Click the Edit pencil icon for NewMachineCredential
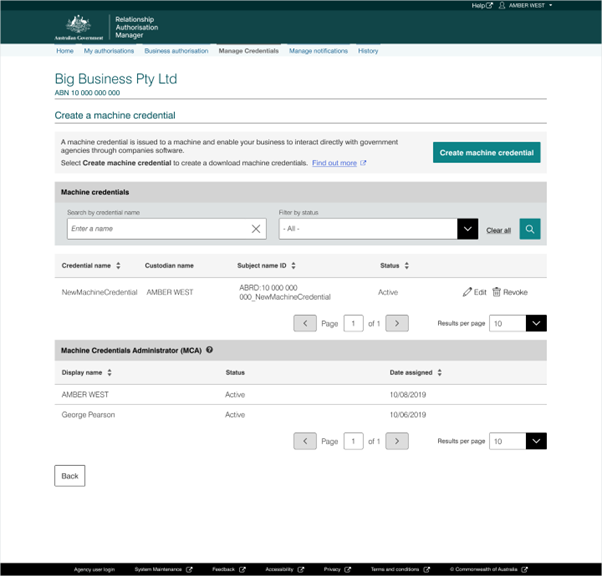The height and width of the screenshot is (576, 602). [467, 292]
